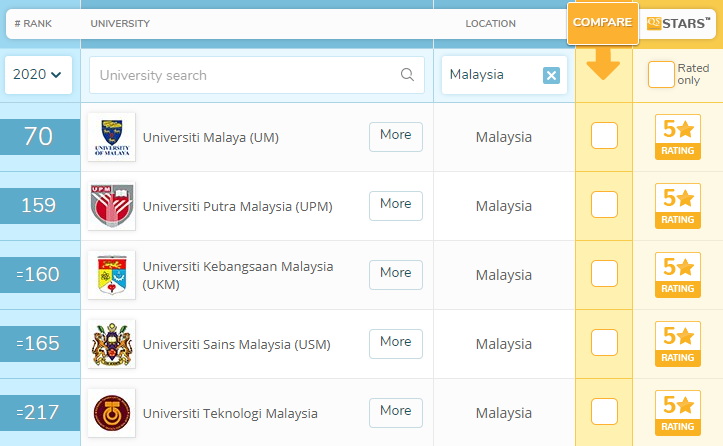Click the QS Stars logo header
The height and width of the screenshot is (446, 723).
(678, 23)
